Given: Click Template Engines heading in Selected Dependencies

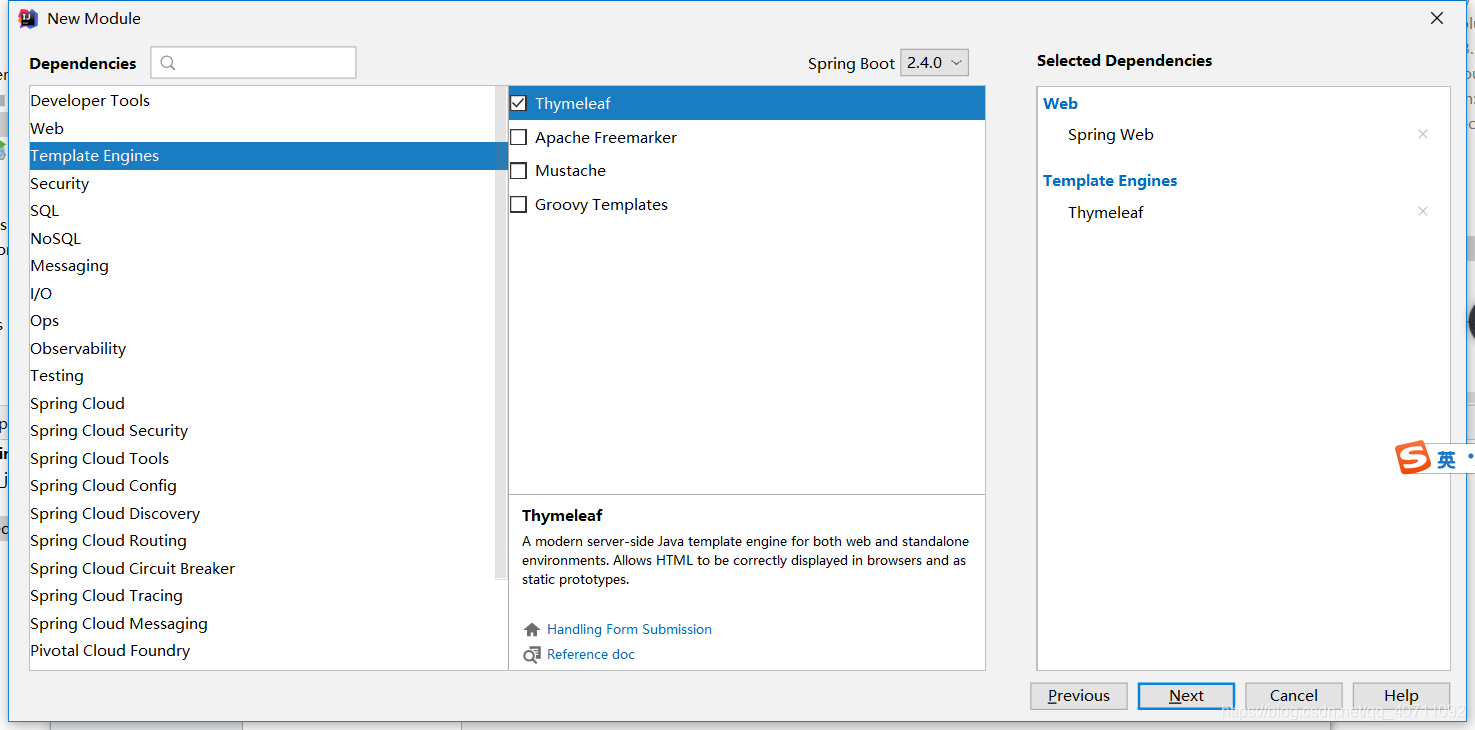Looking at the screenshot, I should point(1110,181).
